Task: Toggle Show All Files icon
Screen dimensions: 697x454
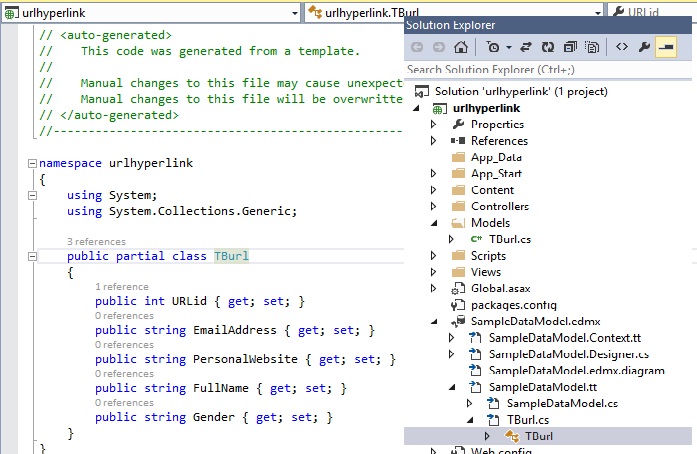Action: tap(592, 47)
